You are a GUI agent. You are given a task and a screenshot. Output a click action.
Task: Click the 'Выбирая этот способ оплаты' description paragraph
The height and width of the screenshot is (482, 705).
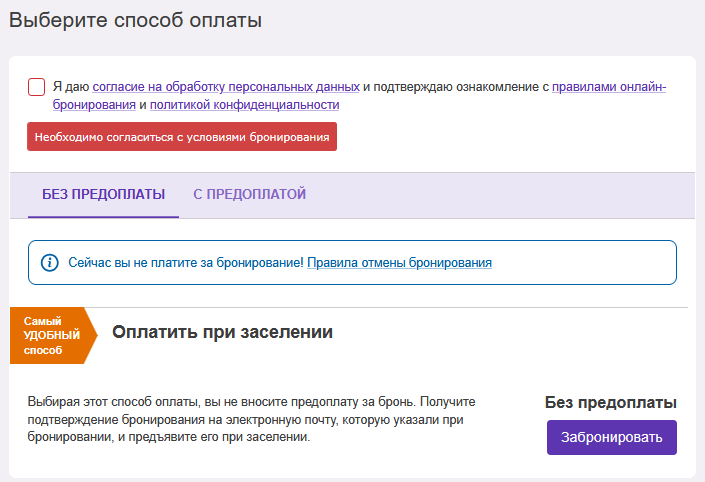tap(251, 419)
